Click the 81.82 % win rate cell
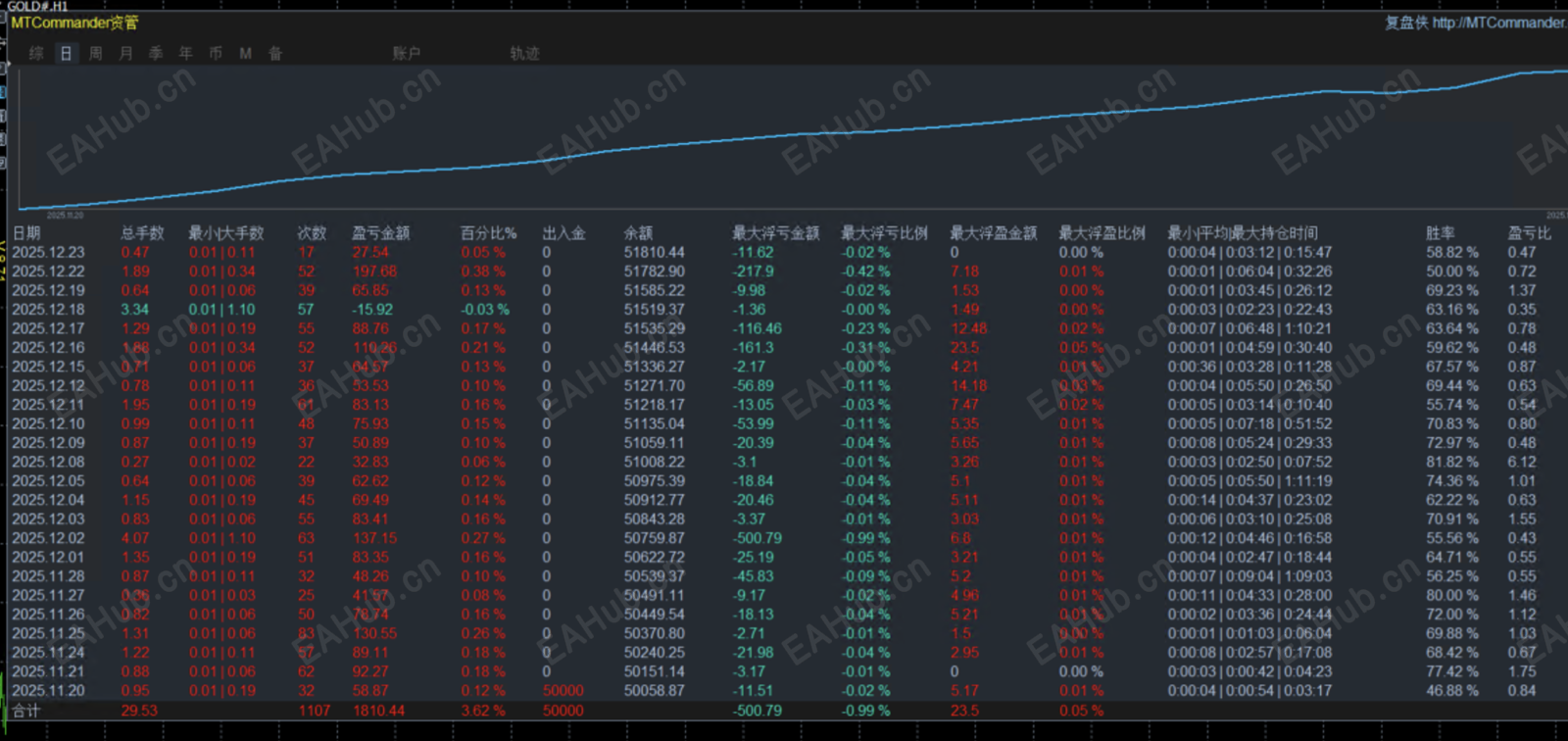The image size is (1568, 741). click(x=1452, y=463)
